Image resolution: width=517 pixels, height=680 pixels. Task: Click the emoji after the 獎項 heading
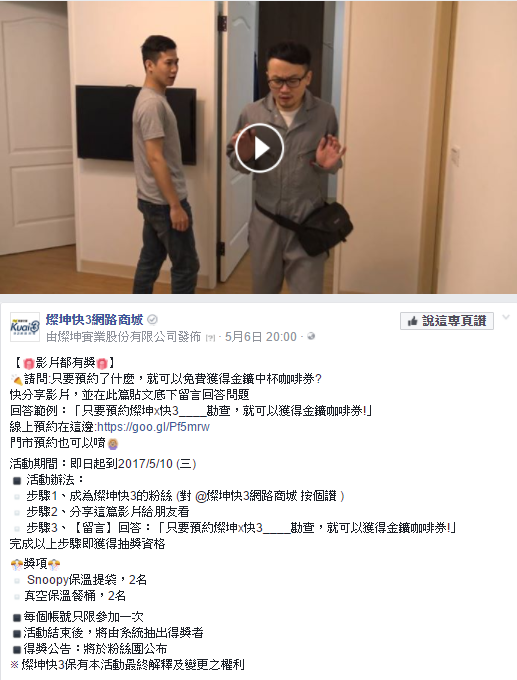coord(54,564)
